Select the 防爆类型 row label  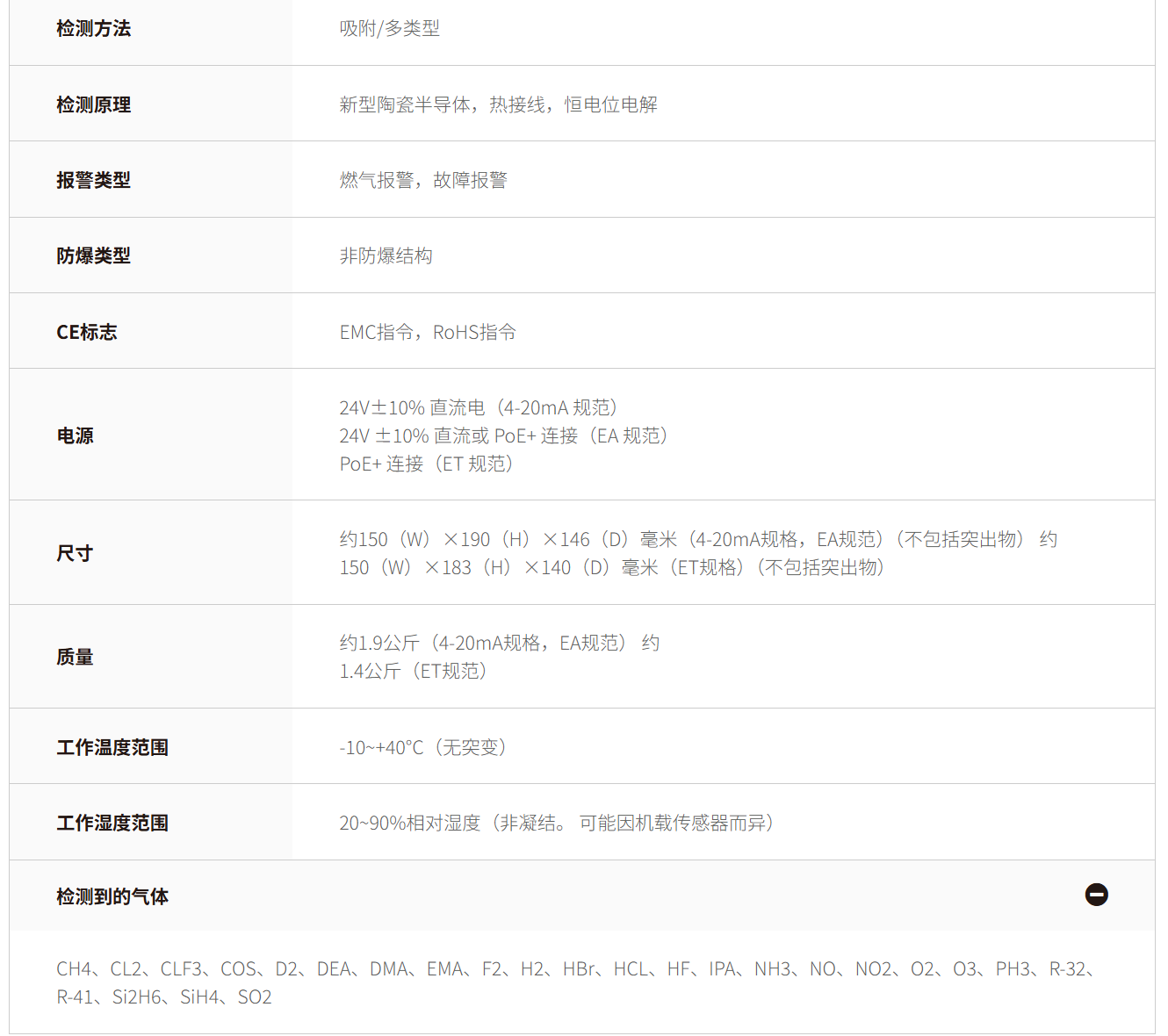coord(94,255)
